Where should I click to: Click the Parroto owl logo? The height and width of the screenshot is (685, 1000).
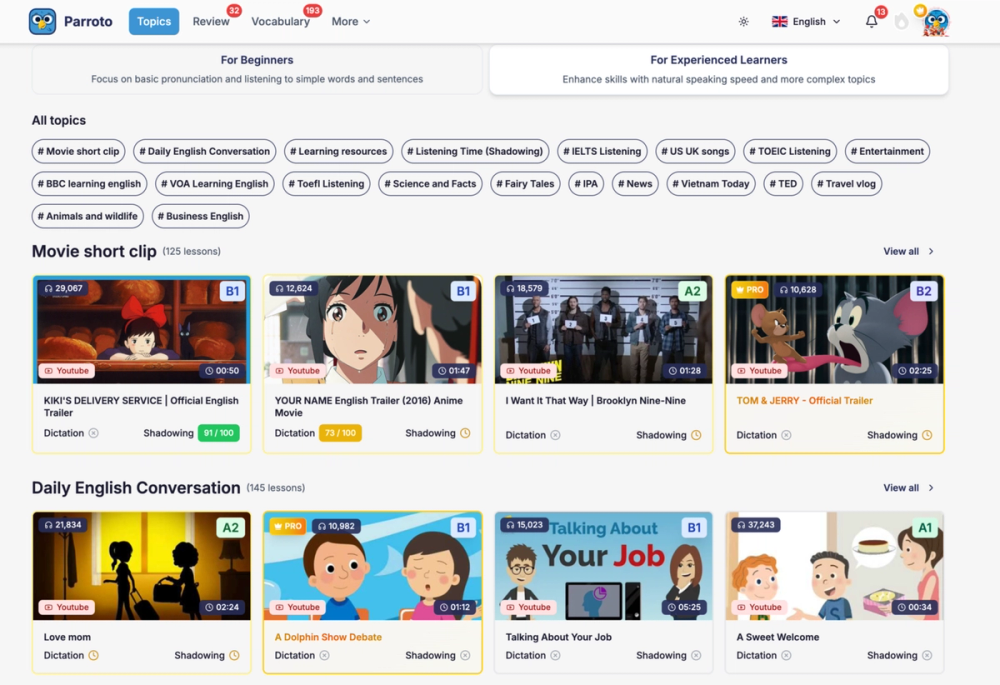coord(40,20)
